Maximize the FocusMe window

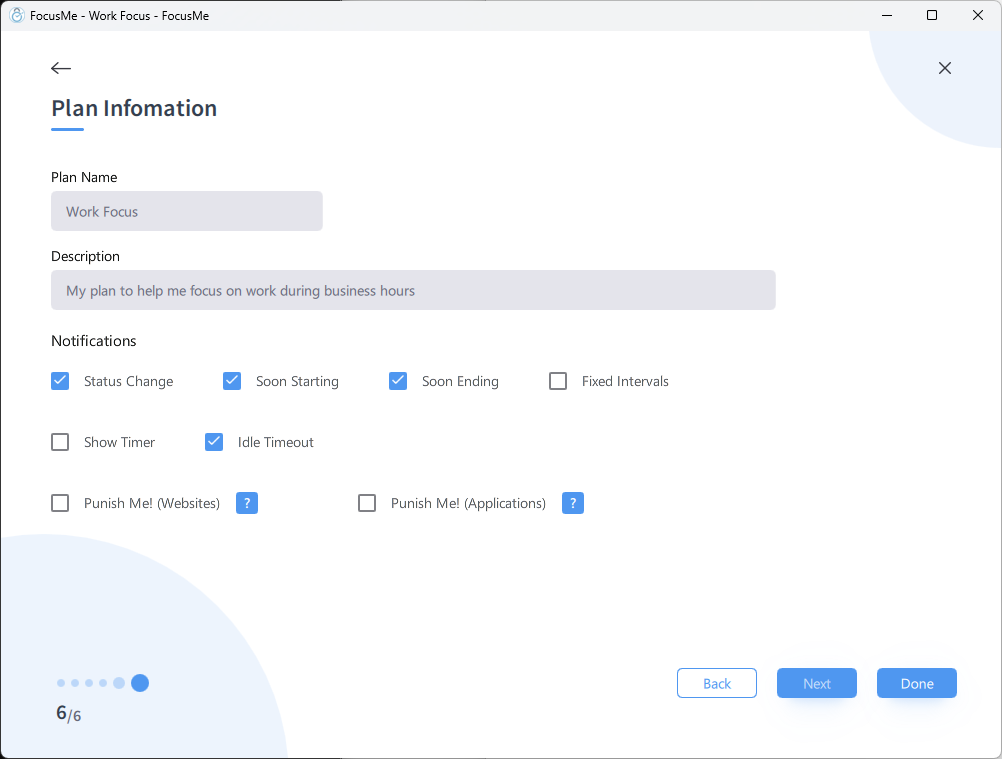932,15
